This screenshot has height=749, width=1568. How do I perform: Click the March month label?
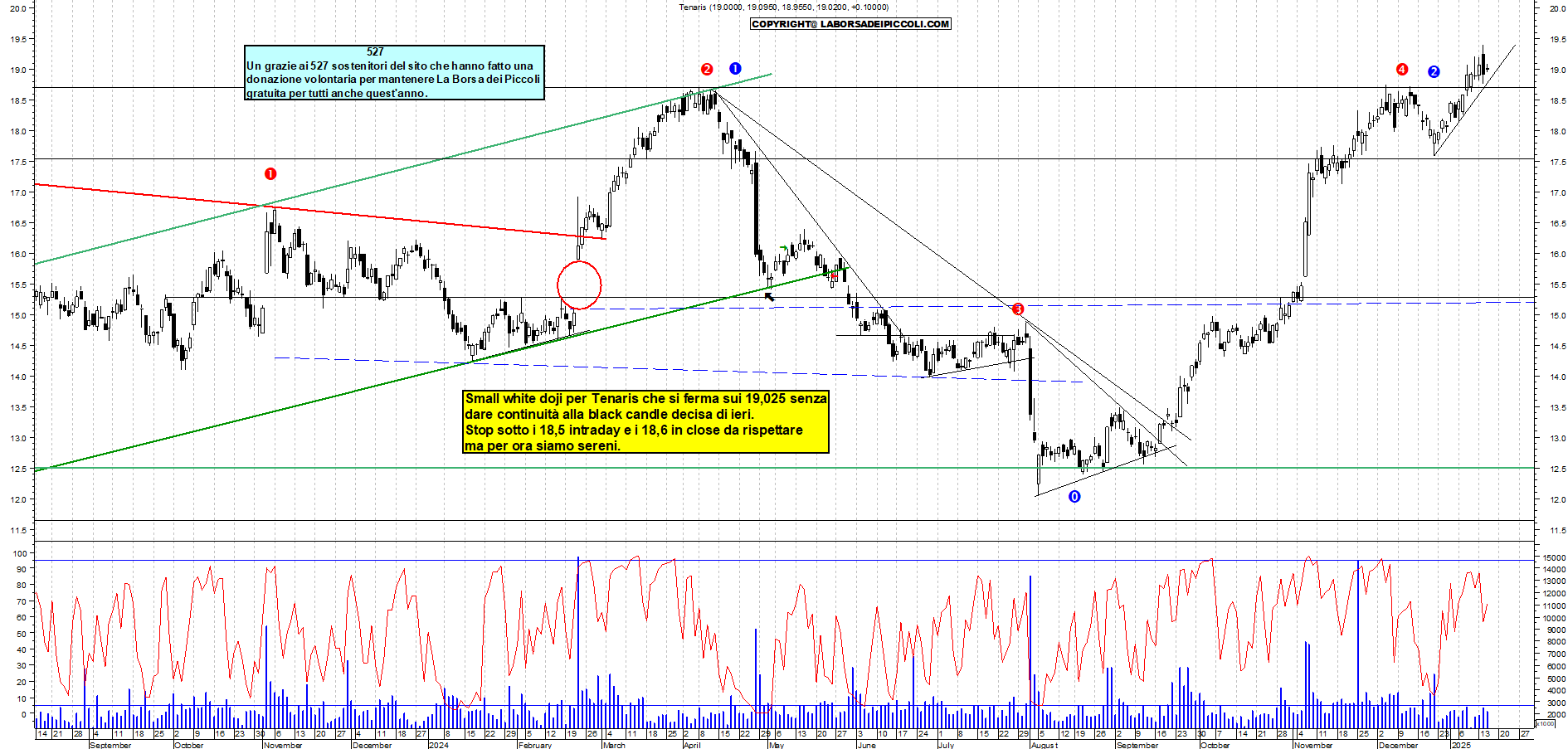(x=614, y=745)
